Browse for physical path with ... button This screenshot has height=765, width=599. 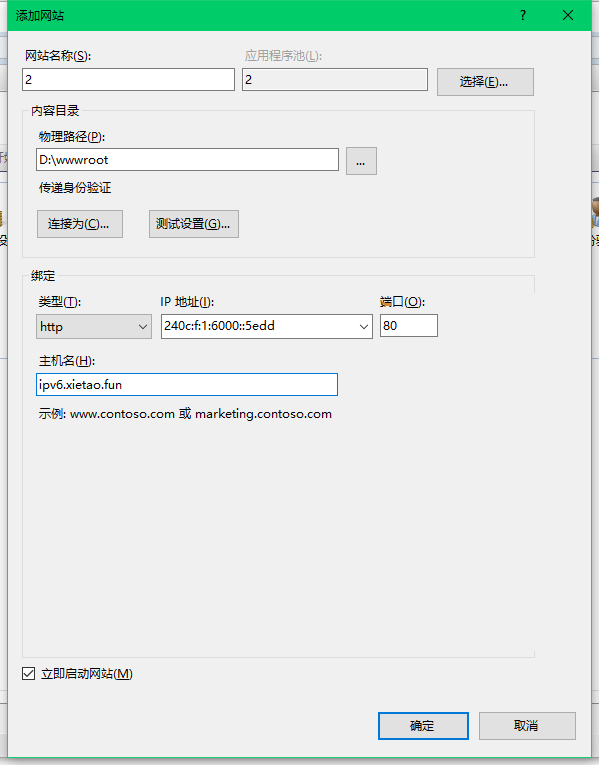tap(361, 161)
